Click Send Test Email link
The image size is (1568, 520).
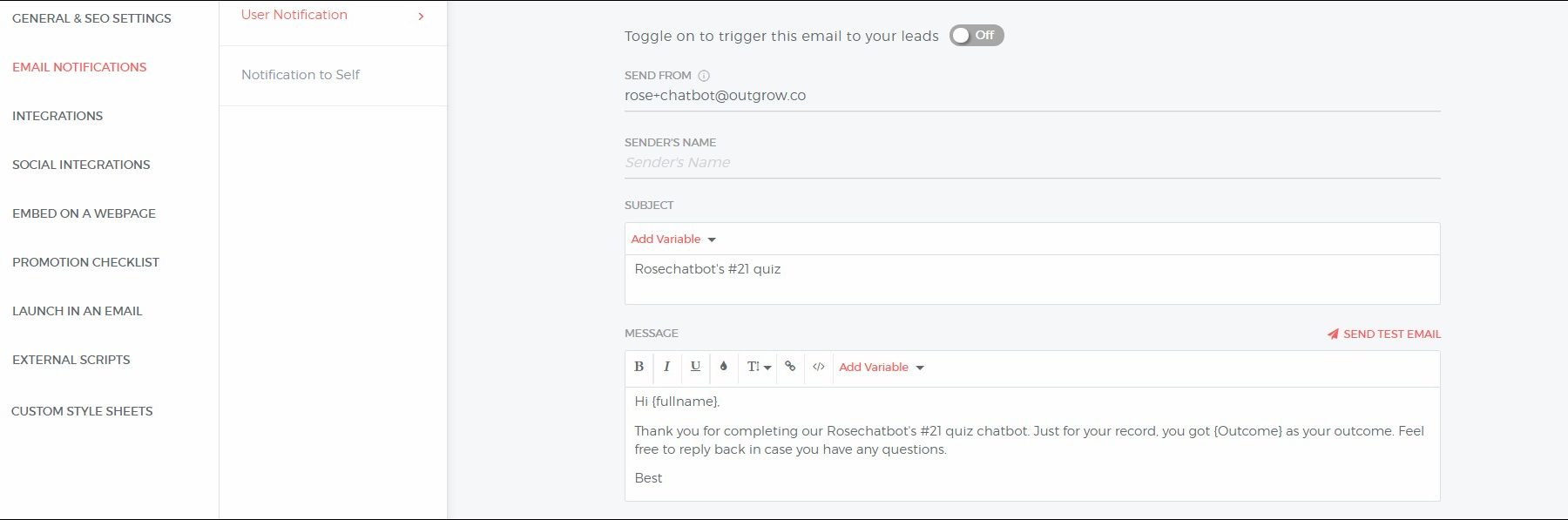(x=1391, y=334)
